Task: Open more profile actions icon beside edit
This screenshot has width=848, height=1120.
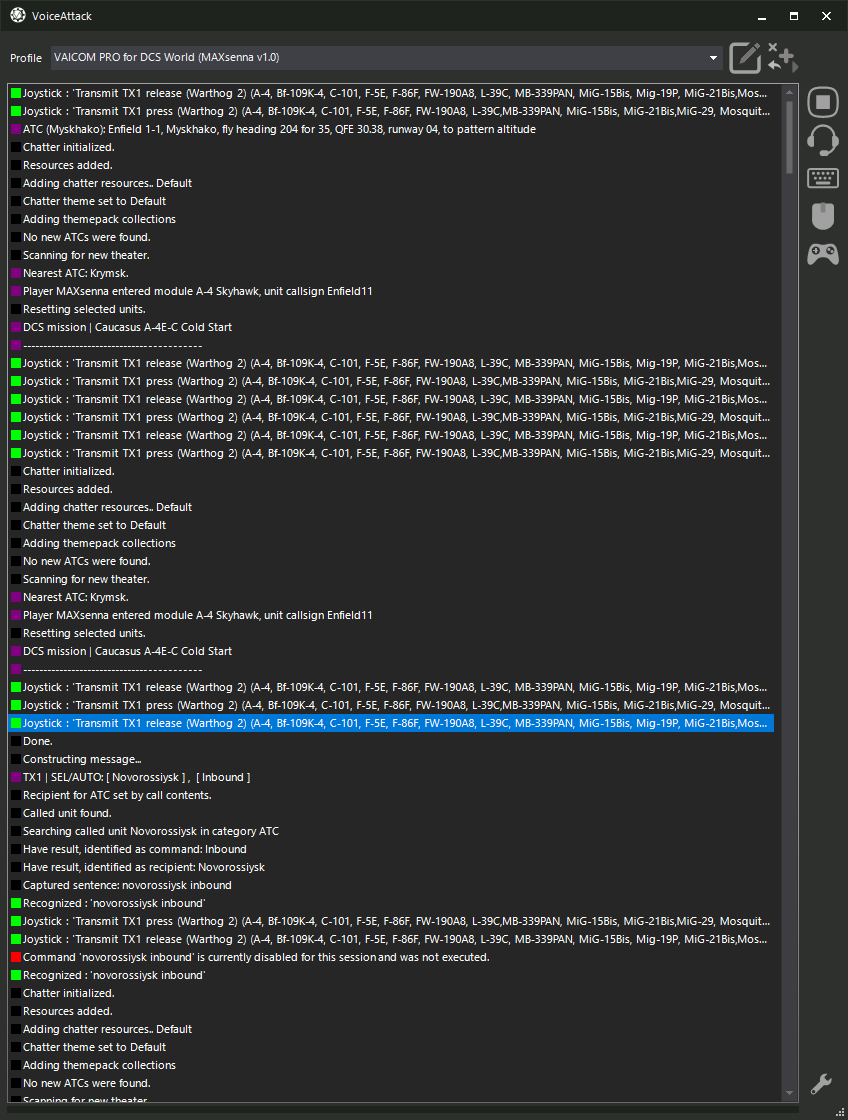Action: click(x=782, y=58)
